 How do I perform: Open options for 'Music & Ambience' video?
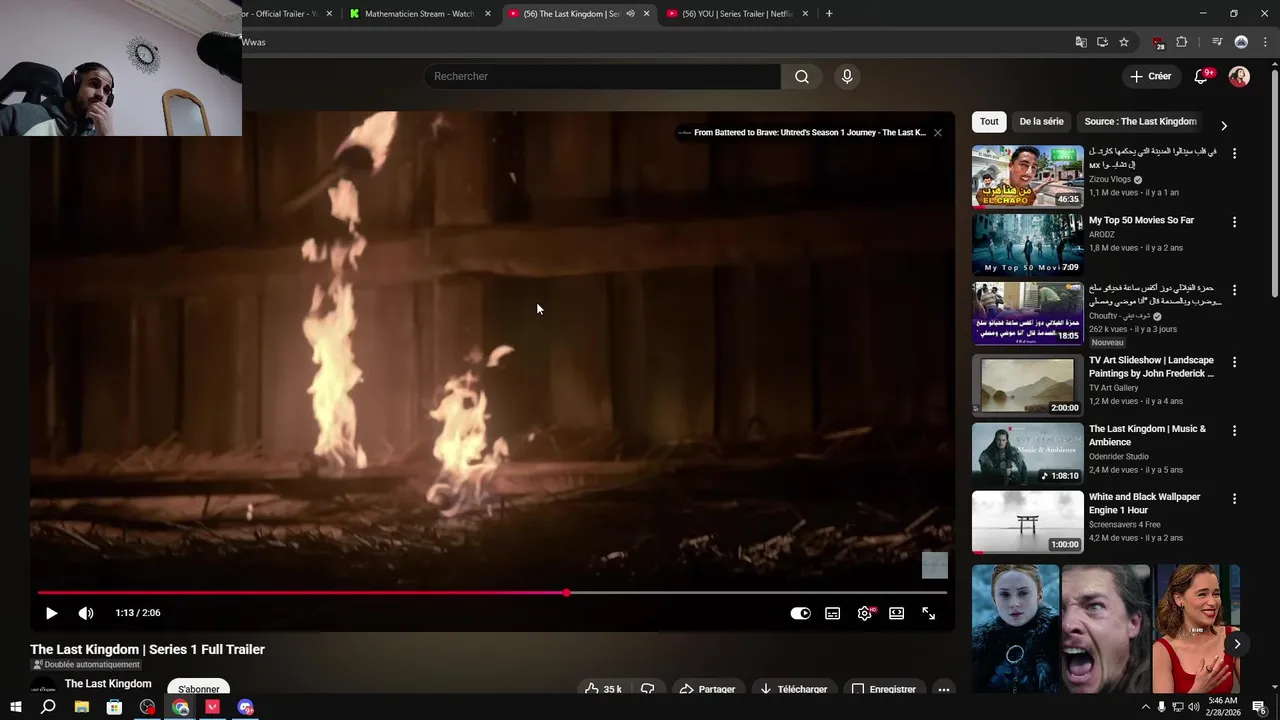tap(1234, 430)
